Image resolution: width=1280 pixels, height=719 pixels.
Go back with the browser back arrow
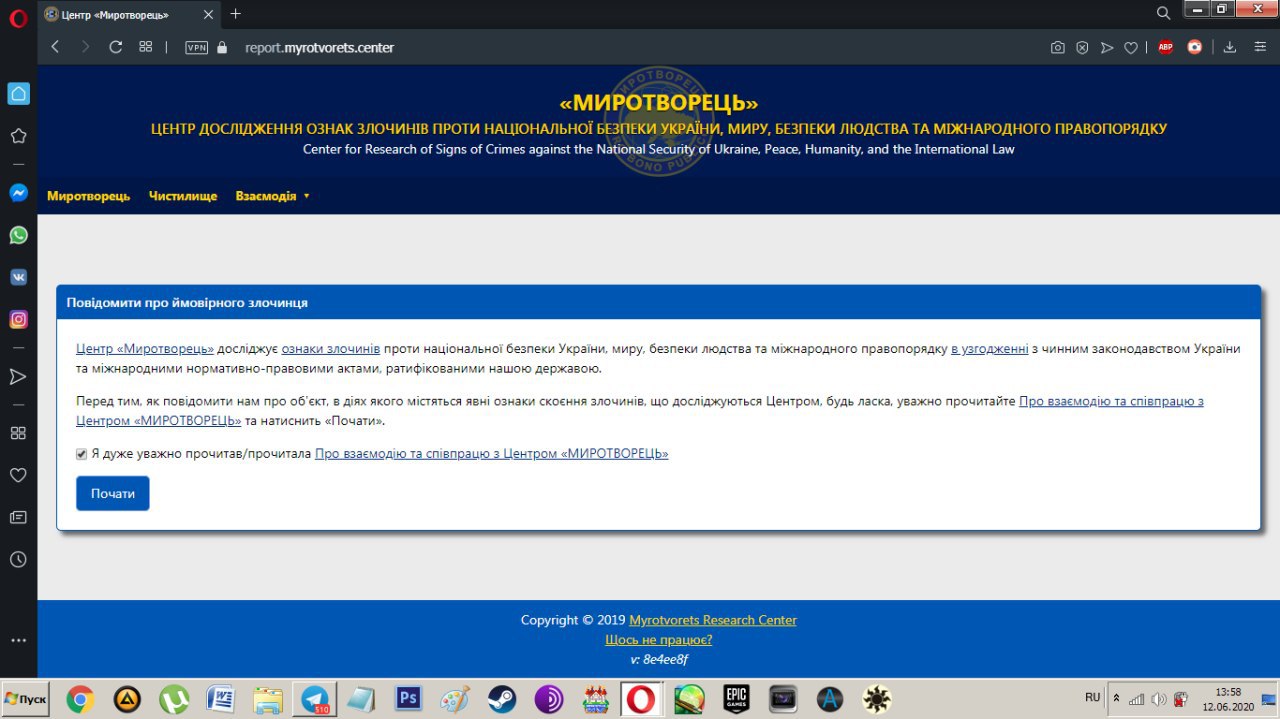coord(56,47)
